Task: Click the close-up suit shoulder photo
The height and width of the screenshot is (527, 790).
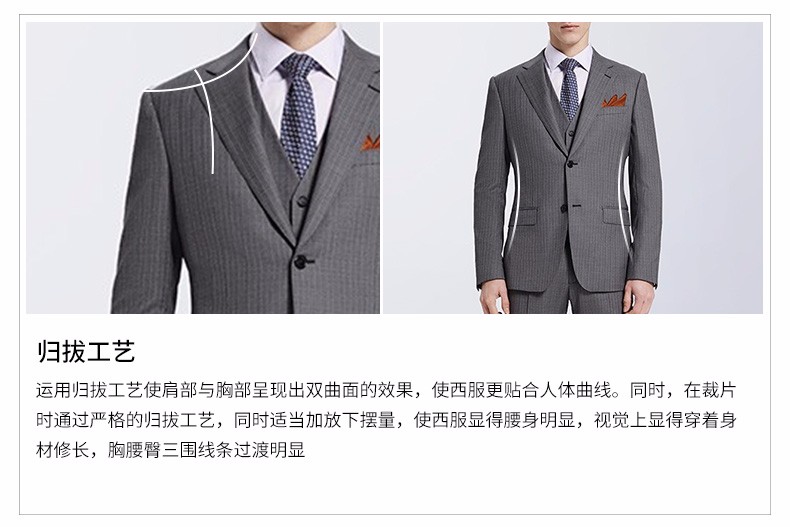Action: pyautogui.click(x=203, y=168)
